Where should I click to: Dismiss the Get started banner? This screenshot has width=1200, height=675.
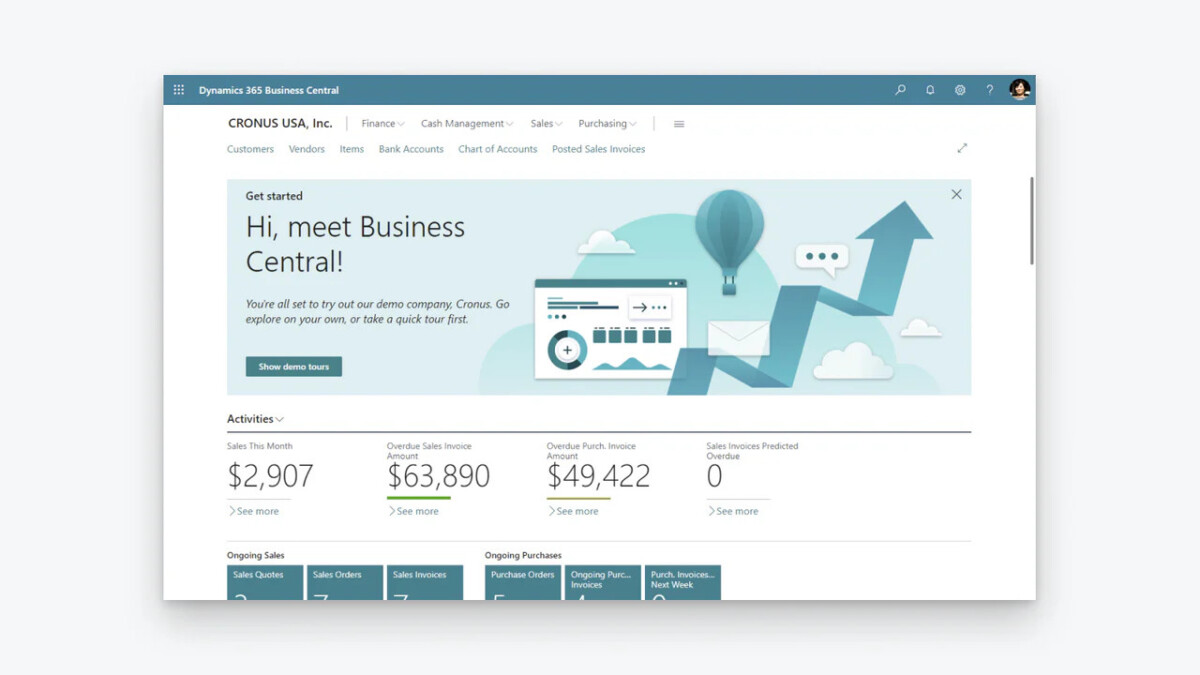click(956, 195)
